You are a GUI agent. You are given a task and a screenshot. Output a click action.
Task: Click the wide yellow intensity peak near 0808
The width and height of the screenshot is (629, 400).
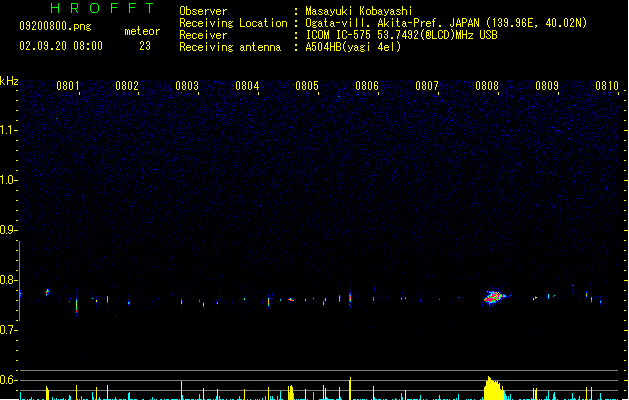tap(494, 388)
